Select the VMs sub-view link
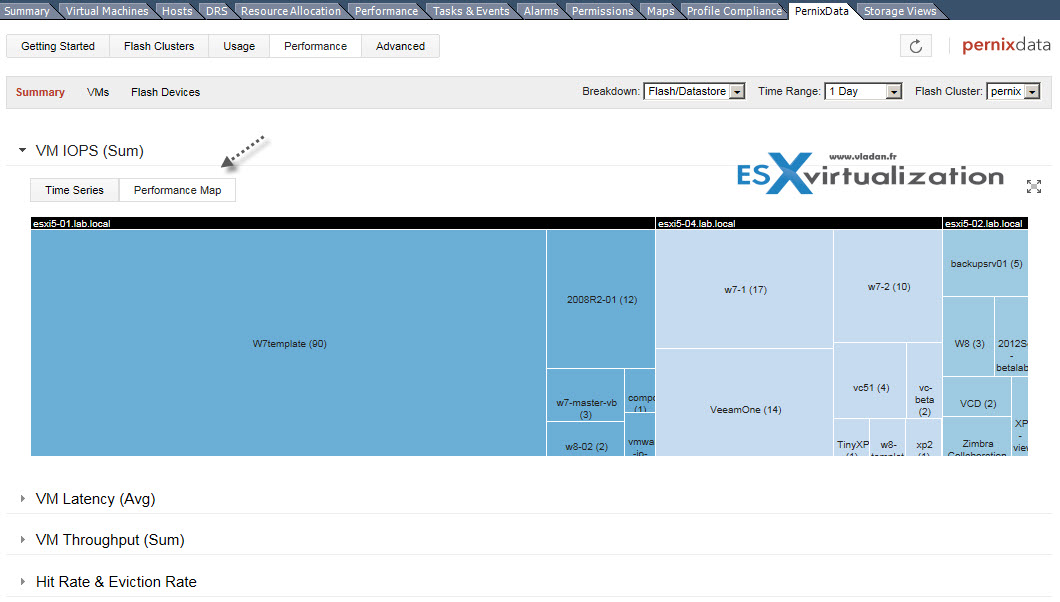Screen dimensions: 1060x602 pos(98,92)
